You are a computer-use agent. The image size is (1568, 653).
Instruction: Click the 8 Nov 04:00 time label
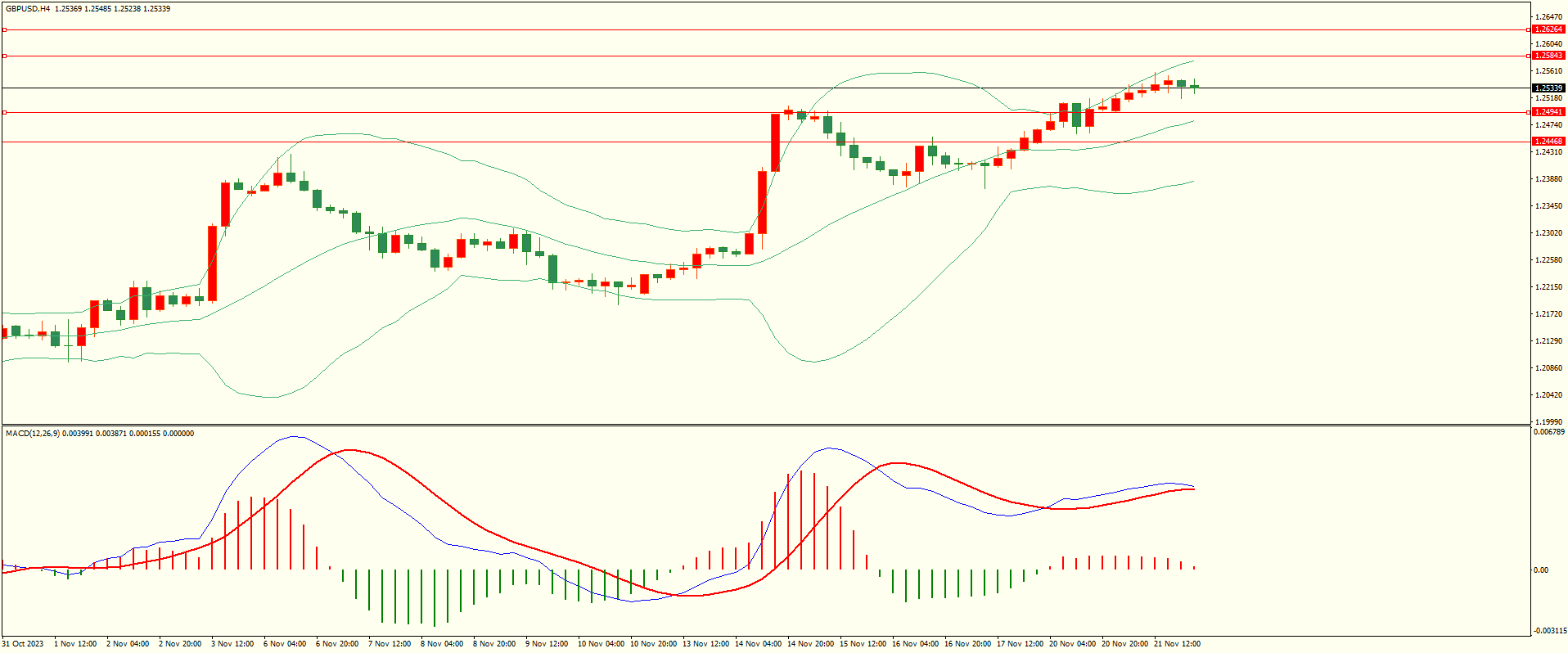442,644
